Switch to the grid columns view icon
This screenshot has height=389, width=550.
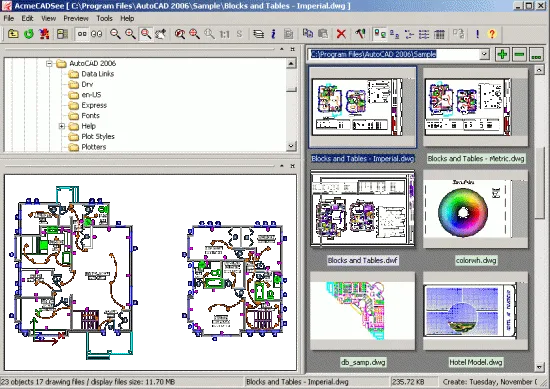[x=439, y=34]
